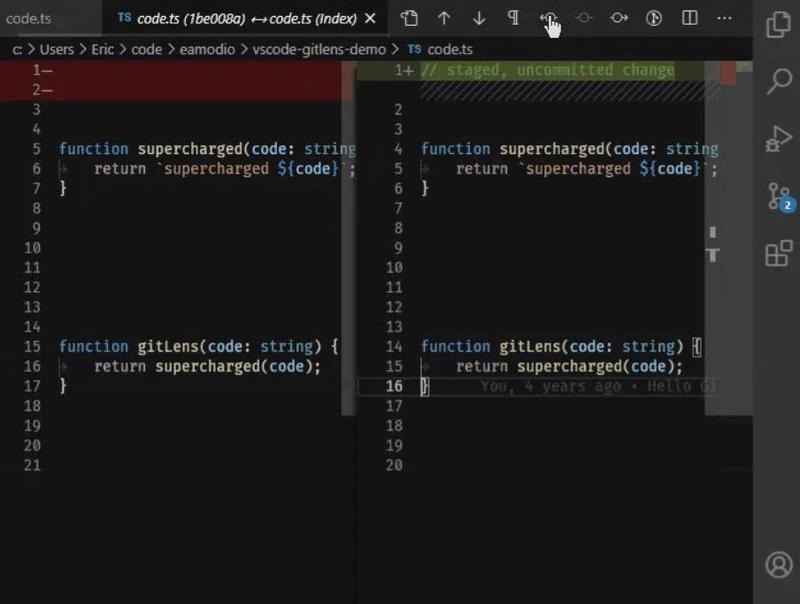The image size is (800, 604).
Task: Click the 'code' folder breadcrumb
Action: click(x=146, y=49)
